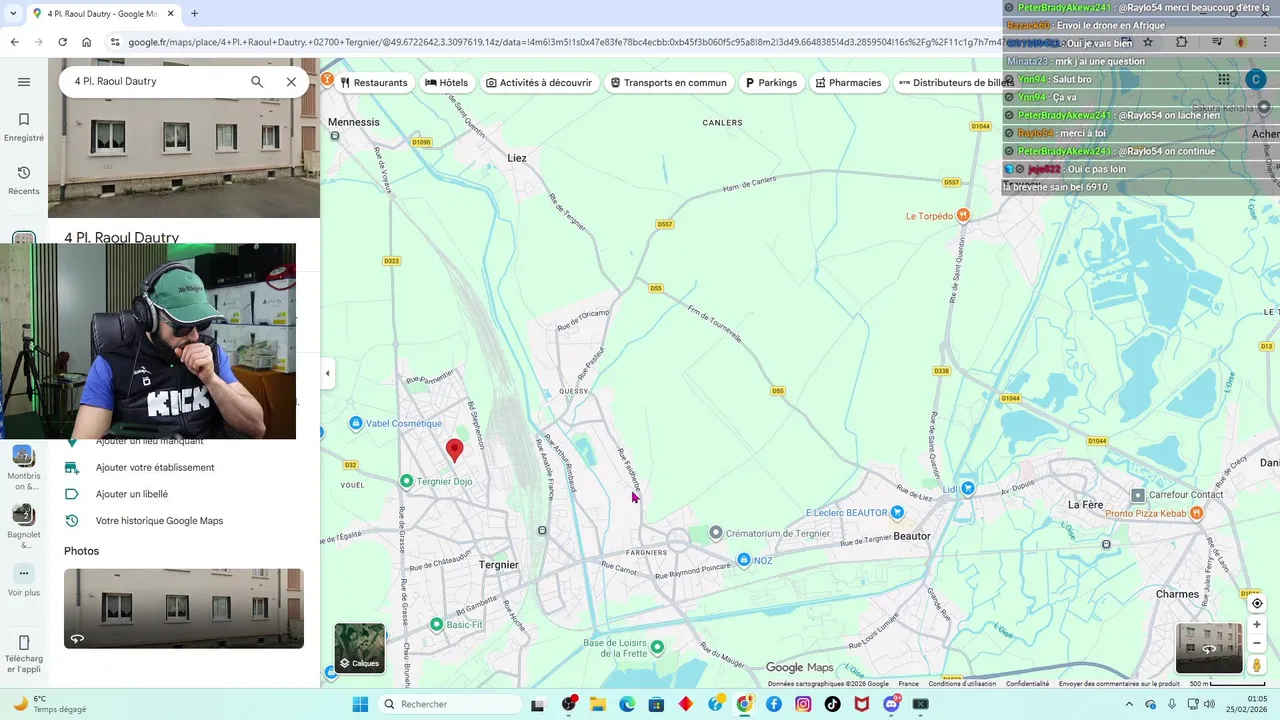
Task: Clear the search with the X icon
Action: tap(291, 82)
